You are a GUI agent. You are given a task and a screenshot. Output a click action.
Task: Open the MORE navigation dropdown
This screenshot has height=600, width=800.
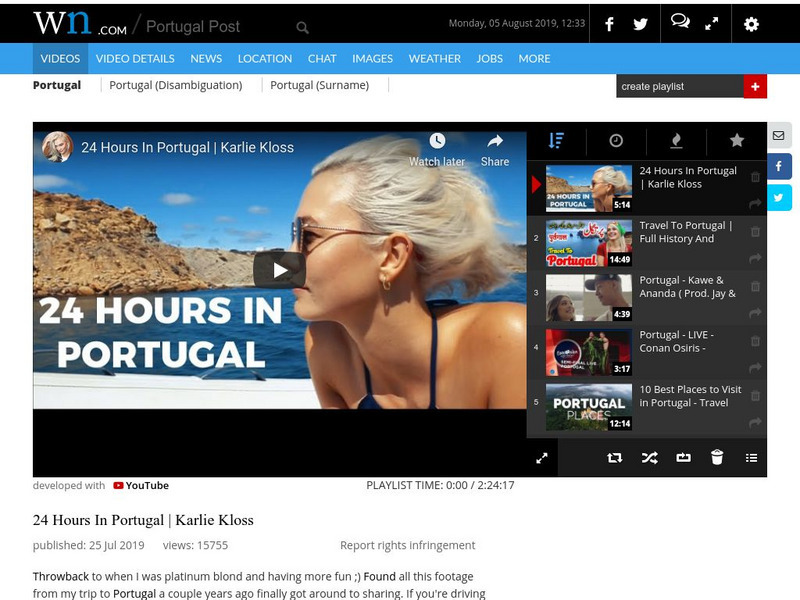534,58
